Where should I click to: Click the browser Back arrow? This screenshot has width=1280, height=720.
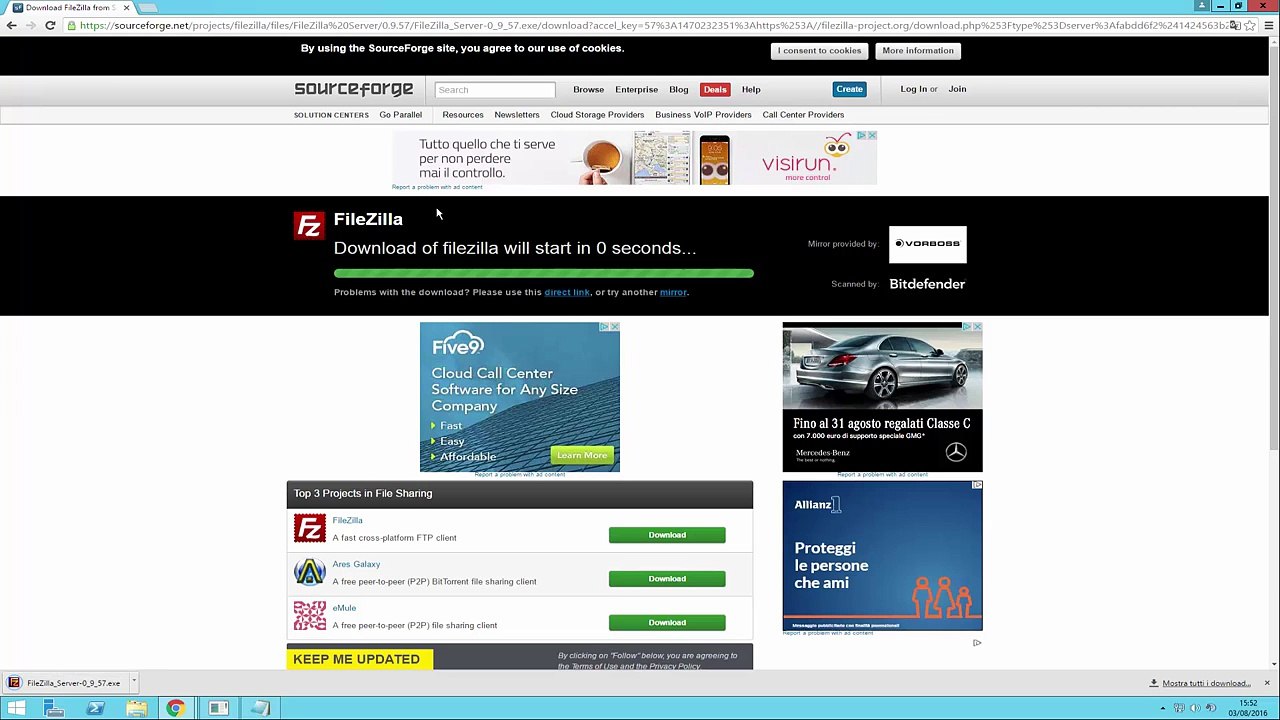[11, 25]
